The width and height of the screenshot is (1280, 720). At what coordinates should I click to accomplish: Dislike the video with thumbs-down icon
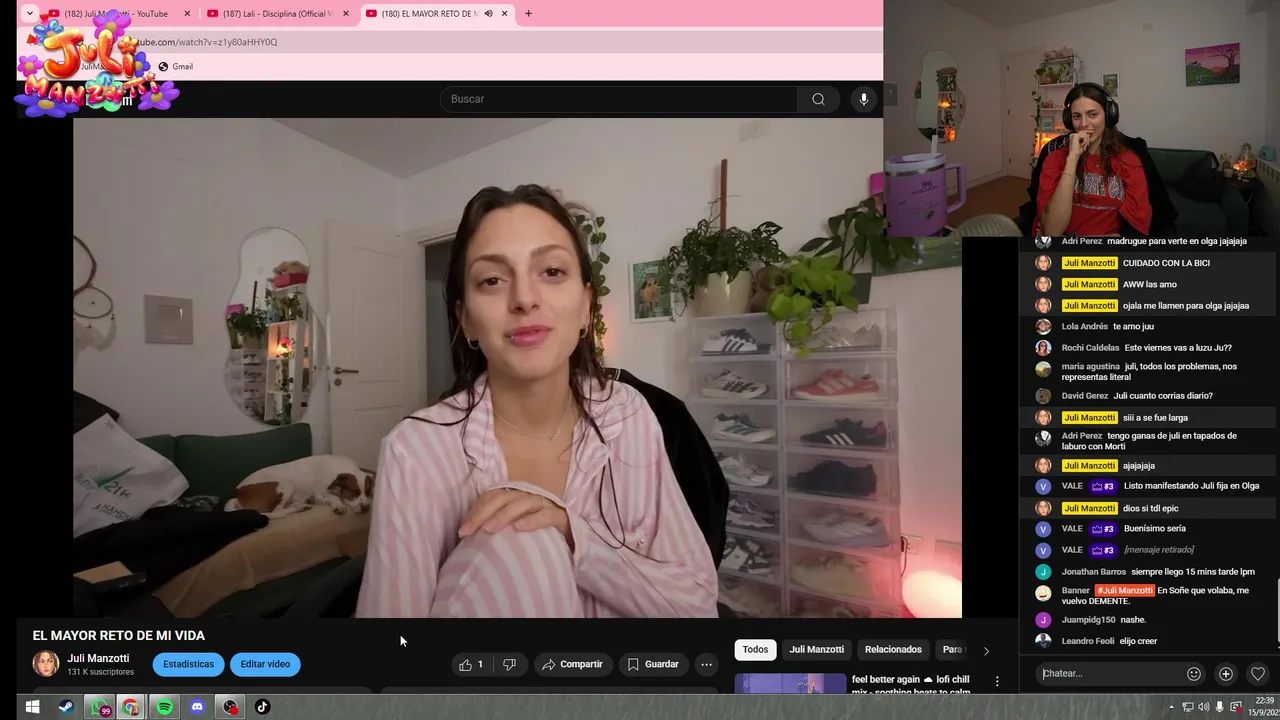(x=509, y=664)
